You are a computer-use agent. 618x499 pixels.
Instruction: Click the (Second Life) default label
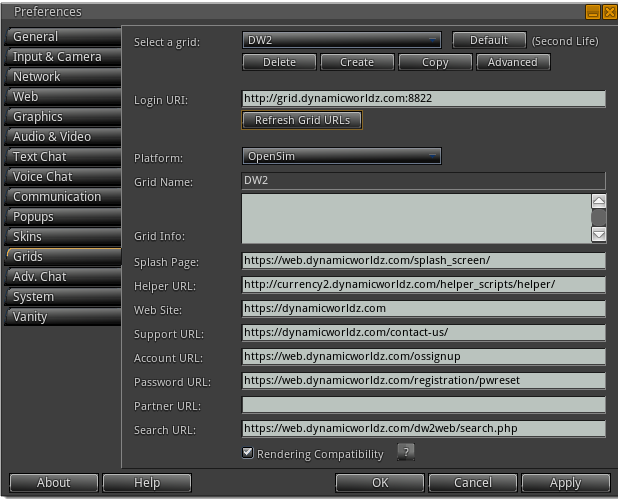[x=565, y=41]
